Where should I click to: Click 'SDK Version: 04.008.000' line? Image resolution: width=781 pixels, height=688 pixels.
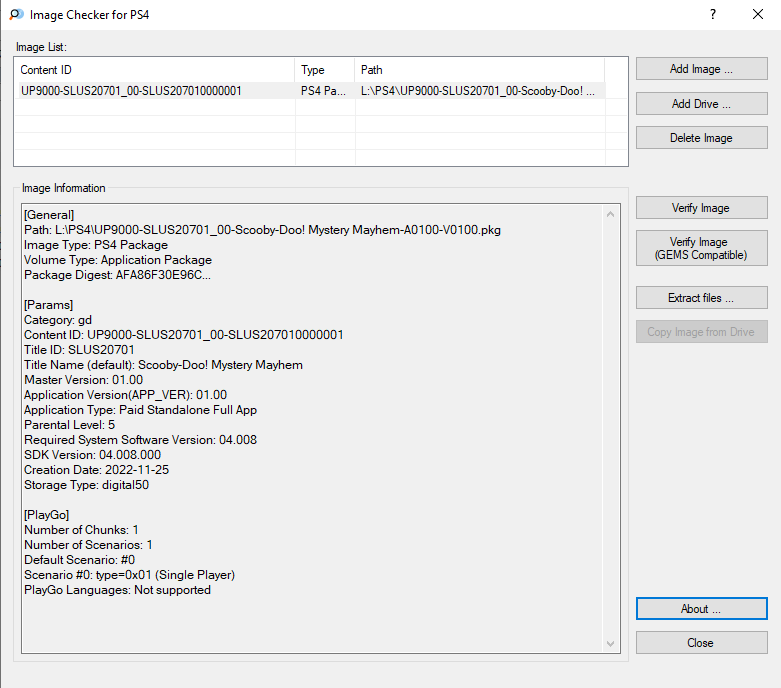92,454
